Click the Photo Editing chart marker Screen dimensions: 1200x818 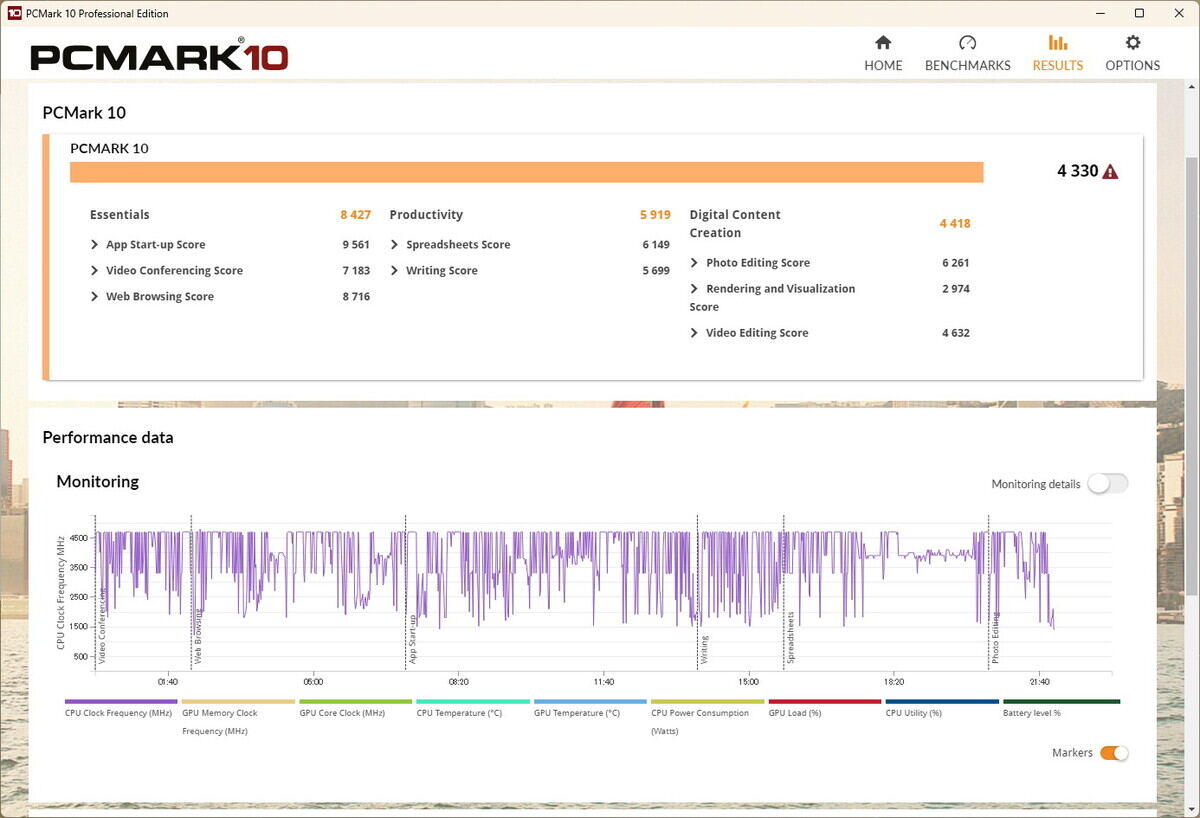995,639
